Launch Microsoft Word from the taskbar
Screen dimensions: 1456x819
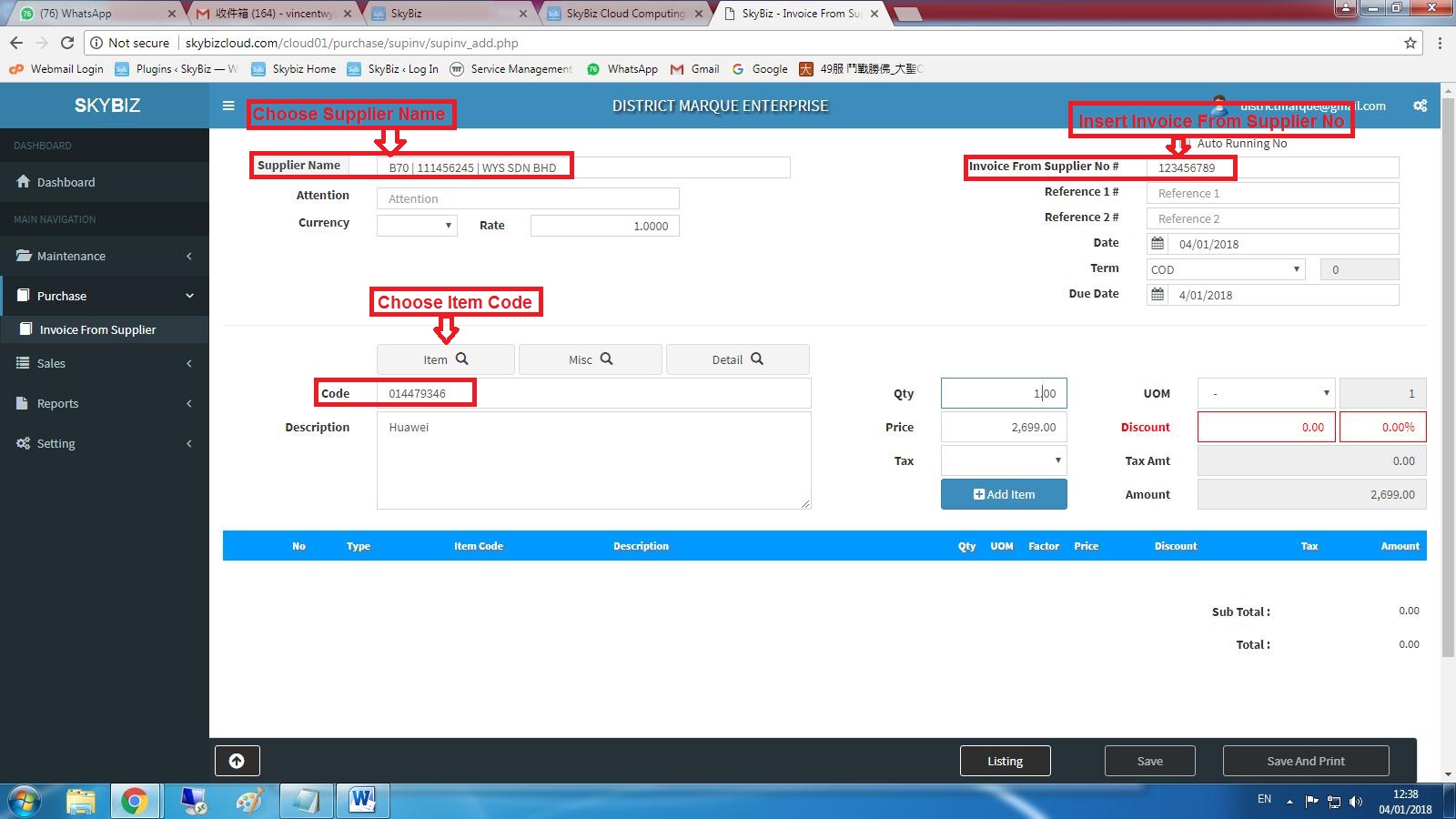pos(361,801)
